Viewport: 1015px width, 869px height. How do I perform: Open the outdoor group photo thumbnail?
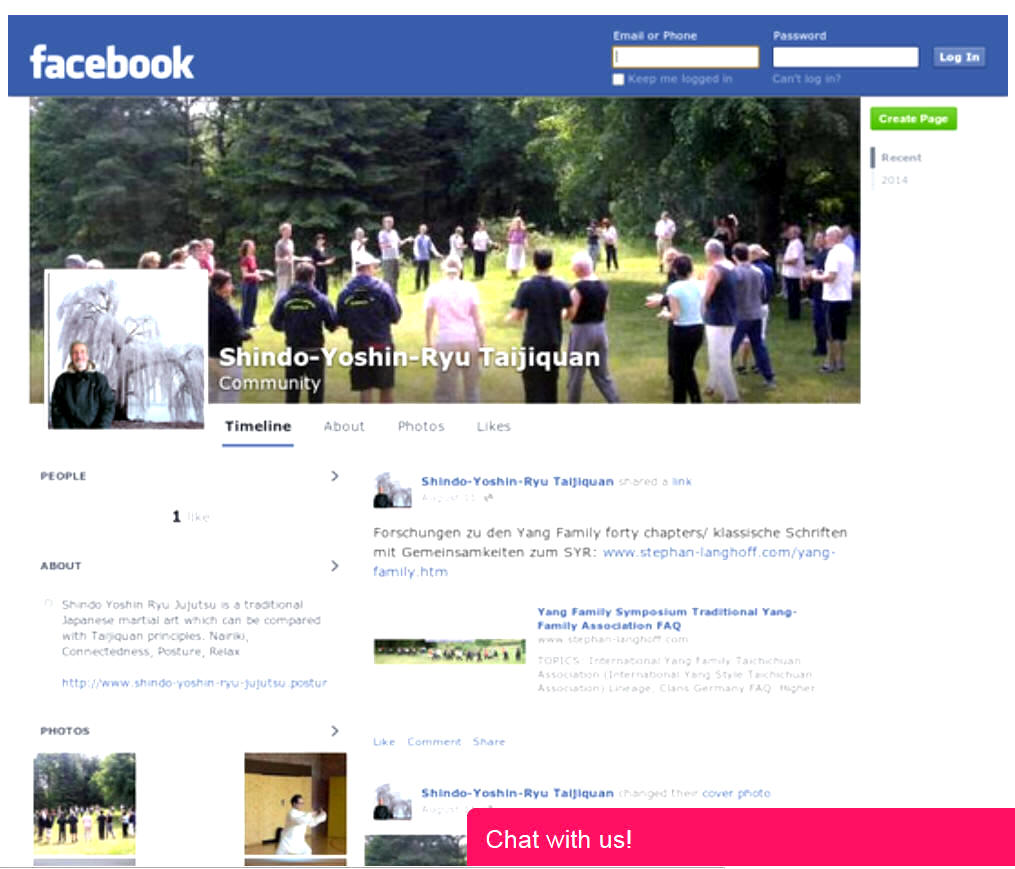click(x=85, y=803)
